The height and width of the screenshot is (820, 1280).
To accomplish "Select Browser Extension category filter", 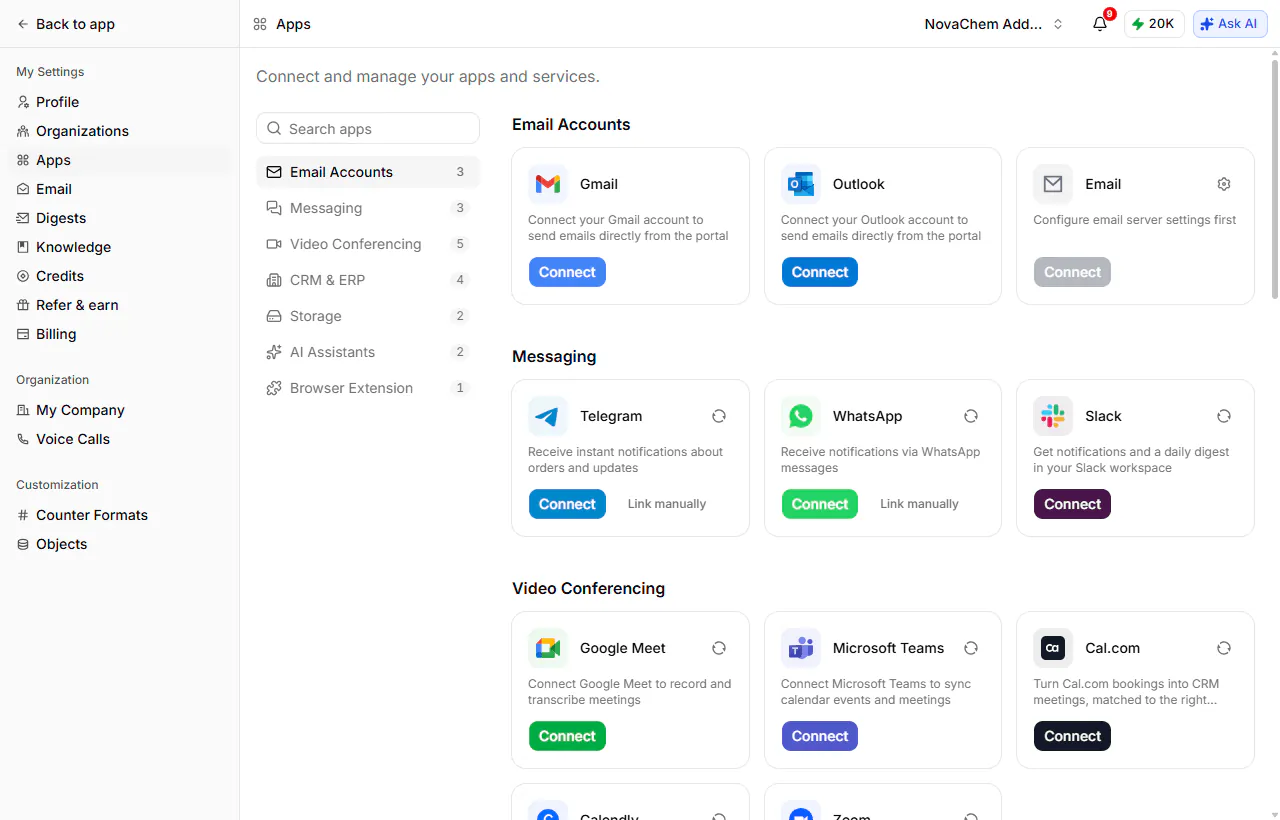I will (368, 388).
